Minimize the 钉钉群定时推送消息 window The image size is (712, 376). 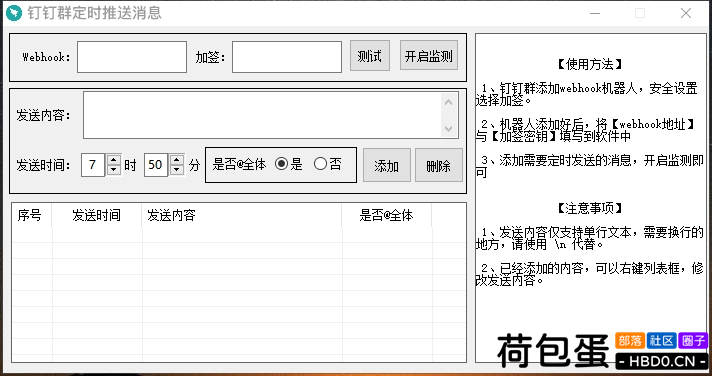point(596,13)
